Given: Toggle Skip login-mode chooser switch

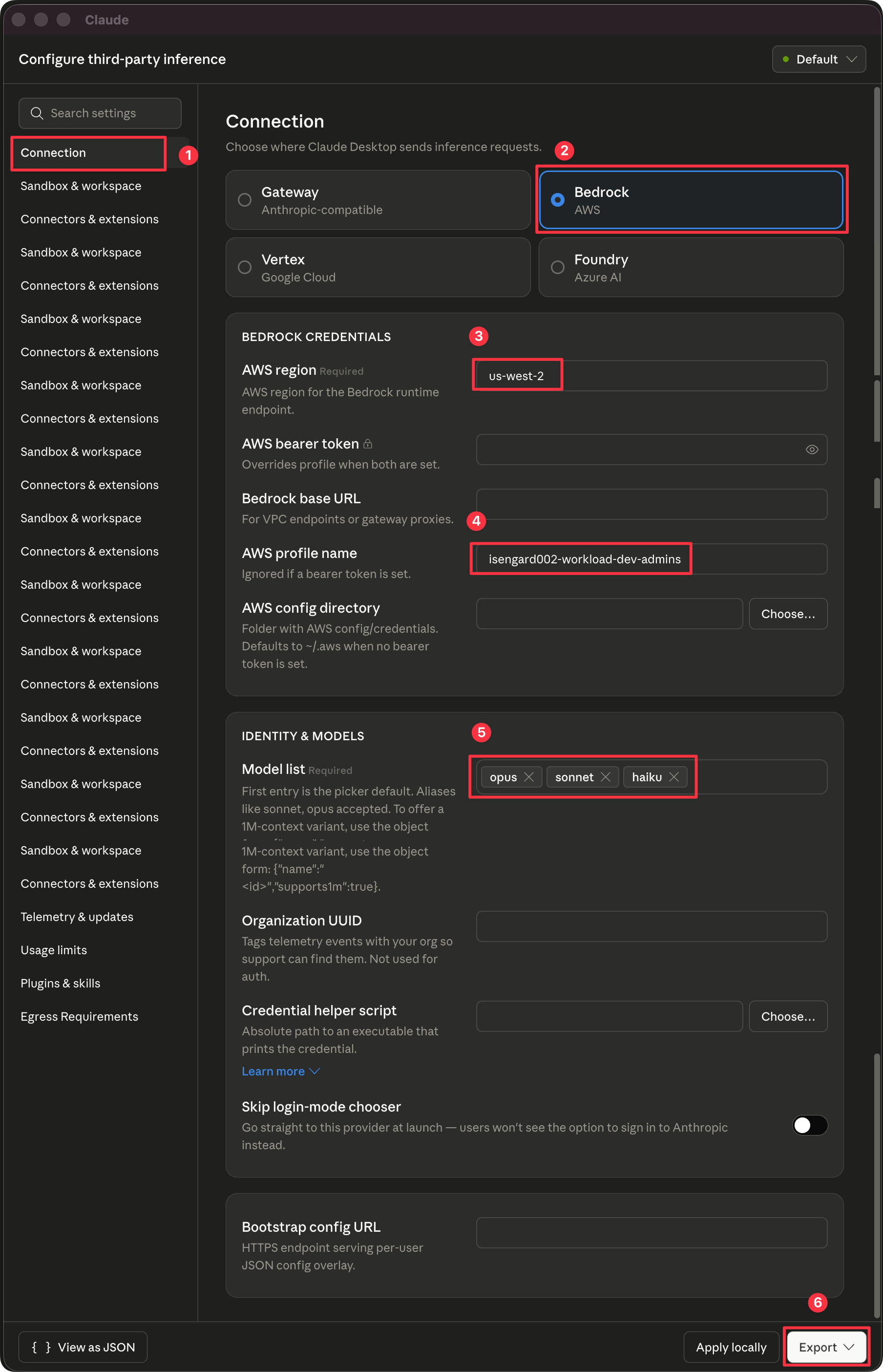Looking at the screenshot, I should 810,1125.
